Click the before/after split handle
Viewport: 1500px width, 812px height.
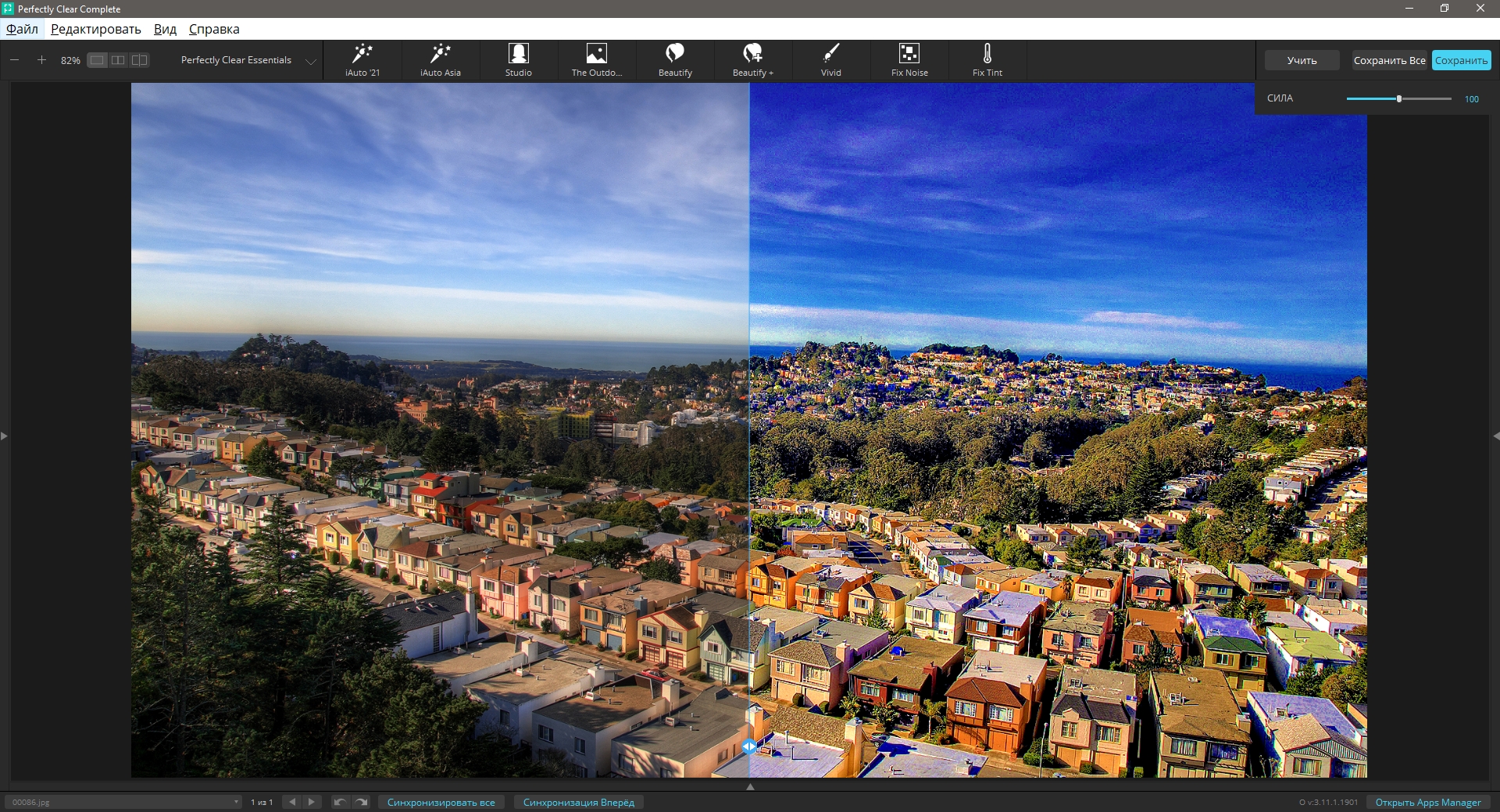(749, 746)
